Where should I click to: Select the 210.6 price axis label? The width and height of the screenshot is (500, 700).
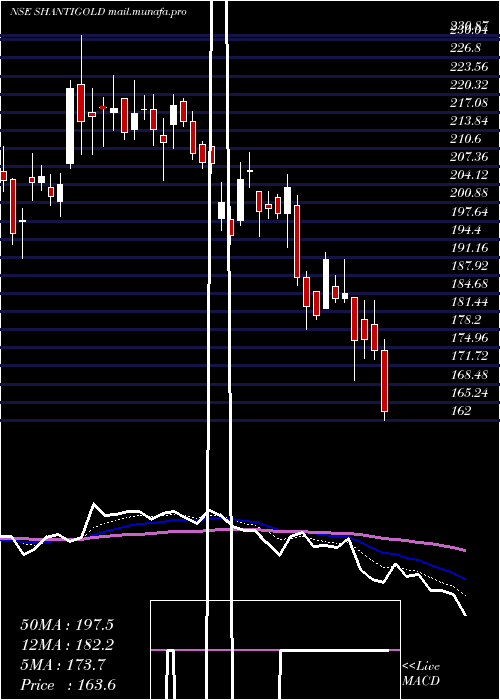pos(466,139)
